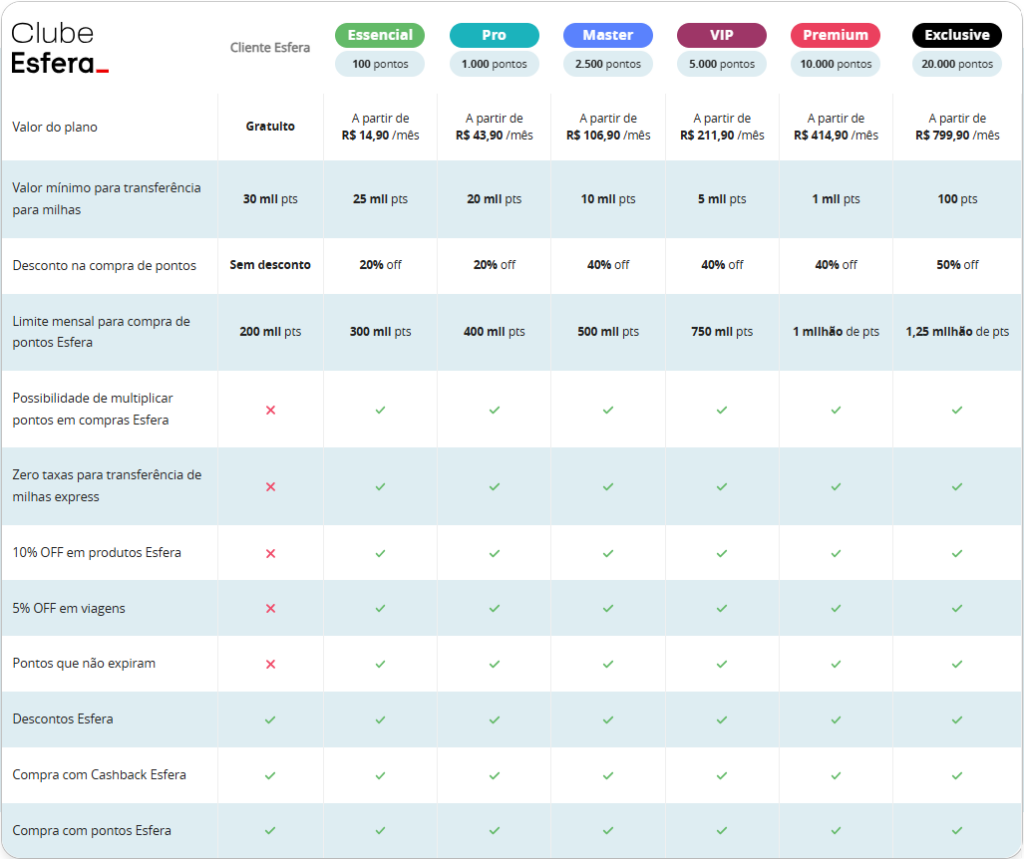
Task: Click Exclusive checkmark for Compra com pontos Esfera
Action: point(957,830)
